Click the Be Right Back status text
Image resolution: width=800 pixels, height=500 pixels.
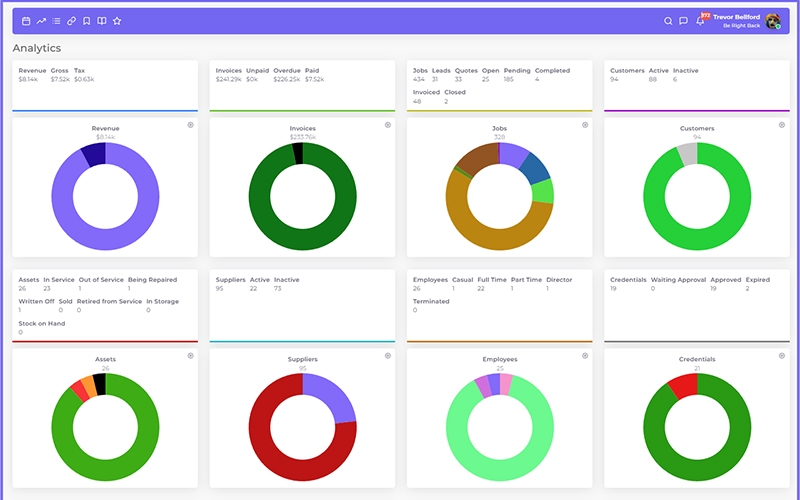click(x=741, y=26)
